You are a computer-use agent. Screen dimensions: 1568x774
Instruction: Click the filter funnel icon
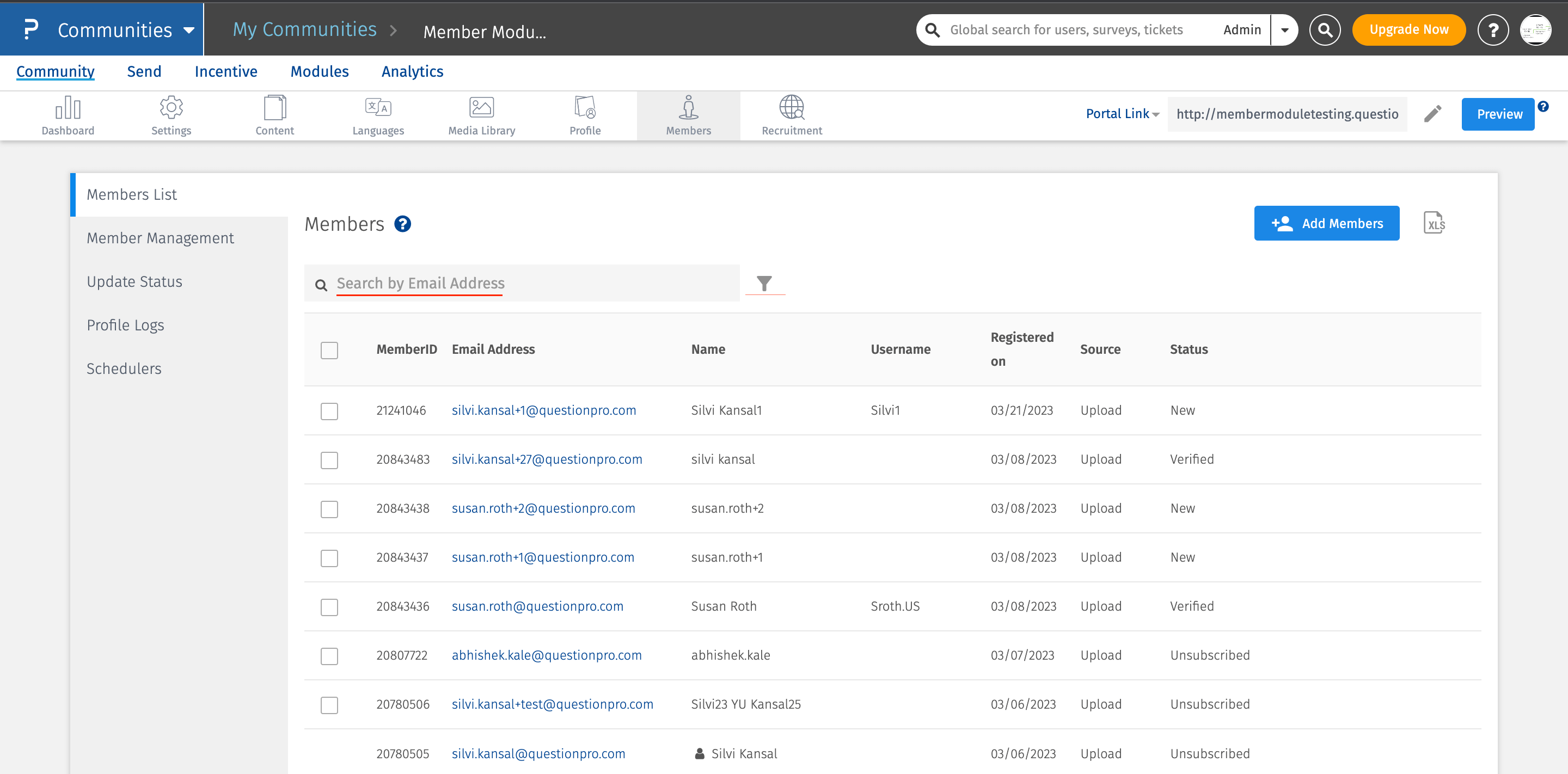coord(764,283)
